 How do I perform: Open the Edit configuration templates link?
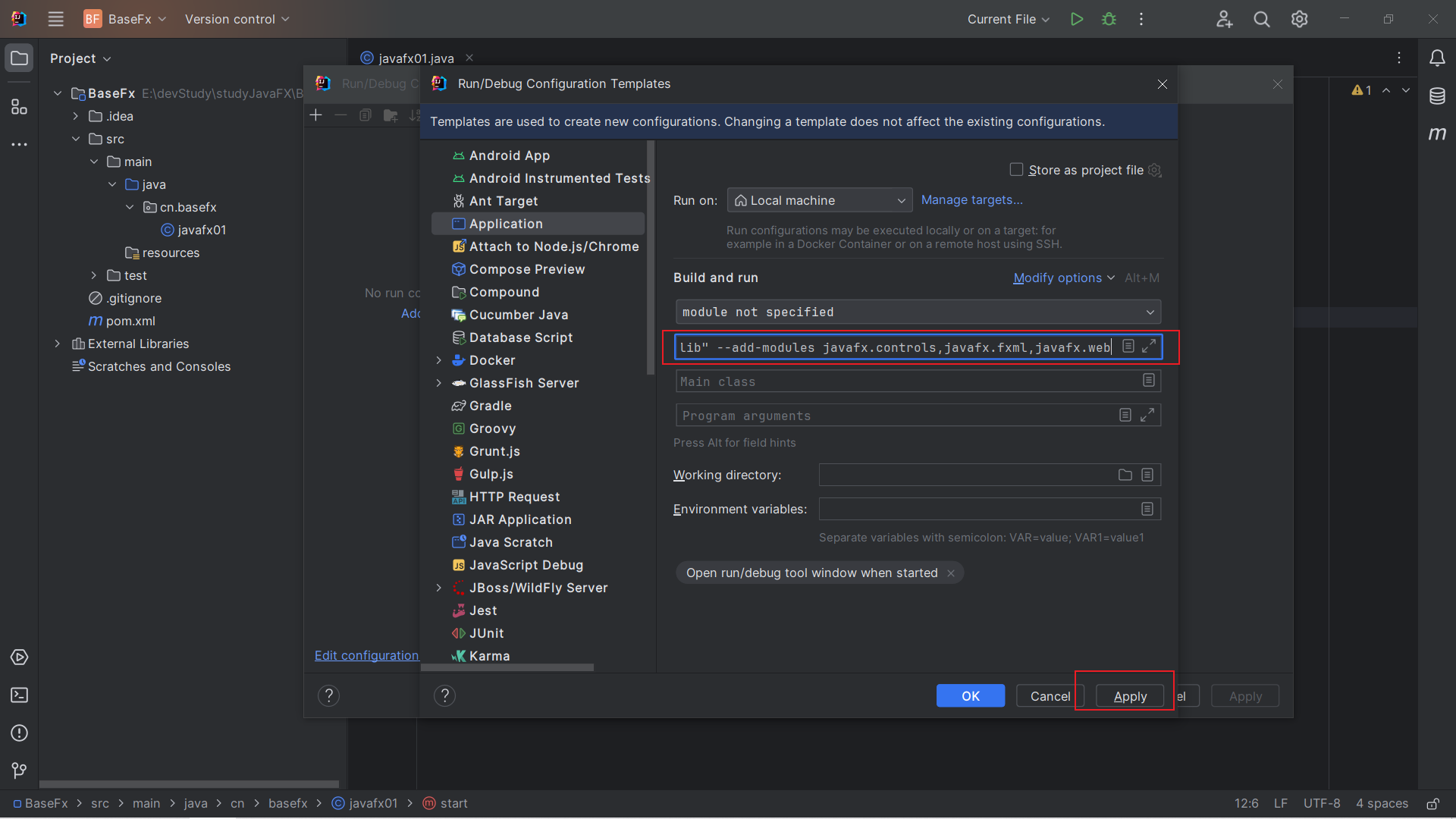[x=367, y=655]
